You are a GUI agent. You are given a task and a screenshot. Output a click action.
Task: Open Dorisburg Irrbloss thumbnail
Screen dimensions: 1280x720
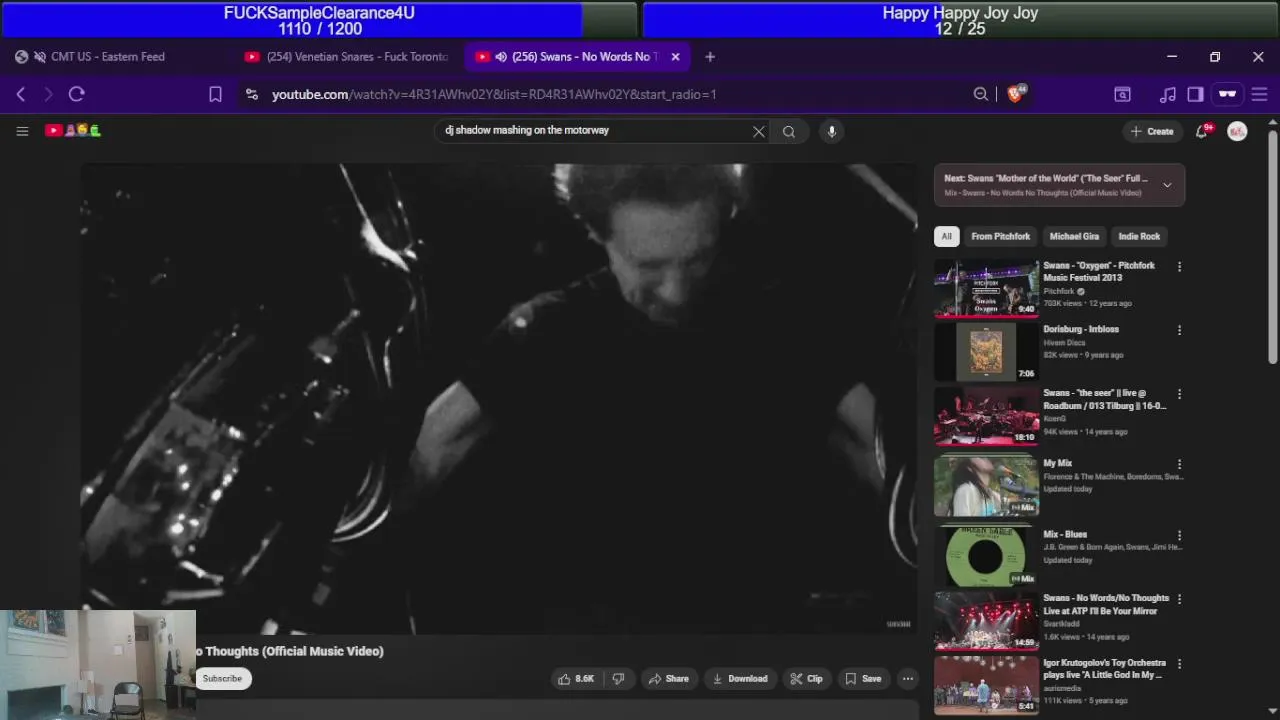click(x=986, y=352)
